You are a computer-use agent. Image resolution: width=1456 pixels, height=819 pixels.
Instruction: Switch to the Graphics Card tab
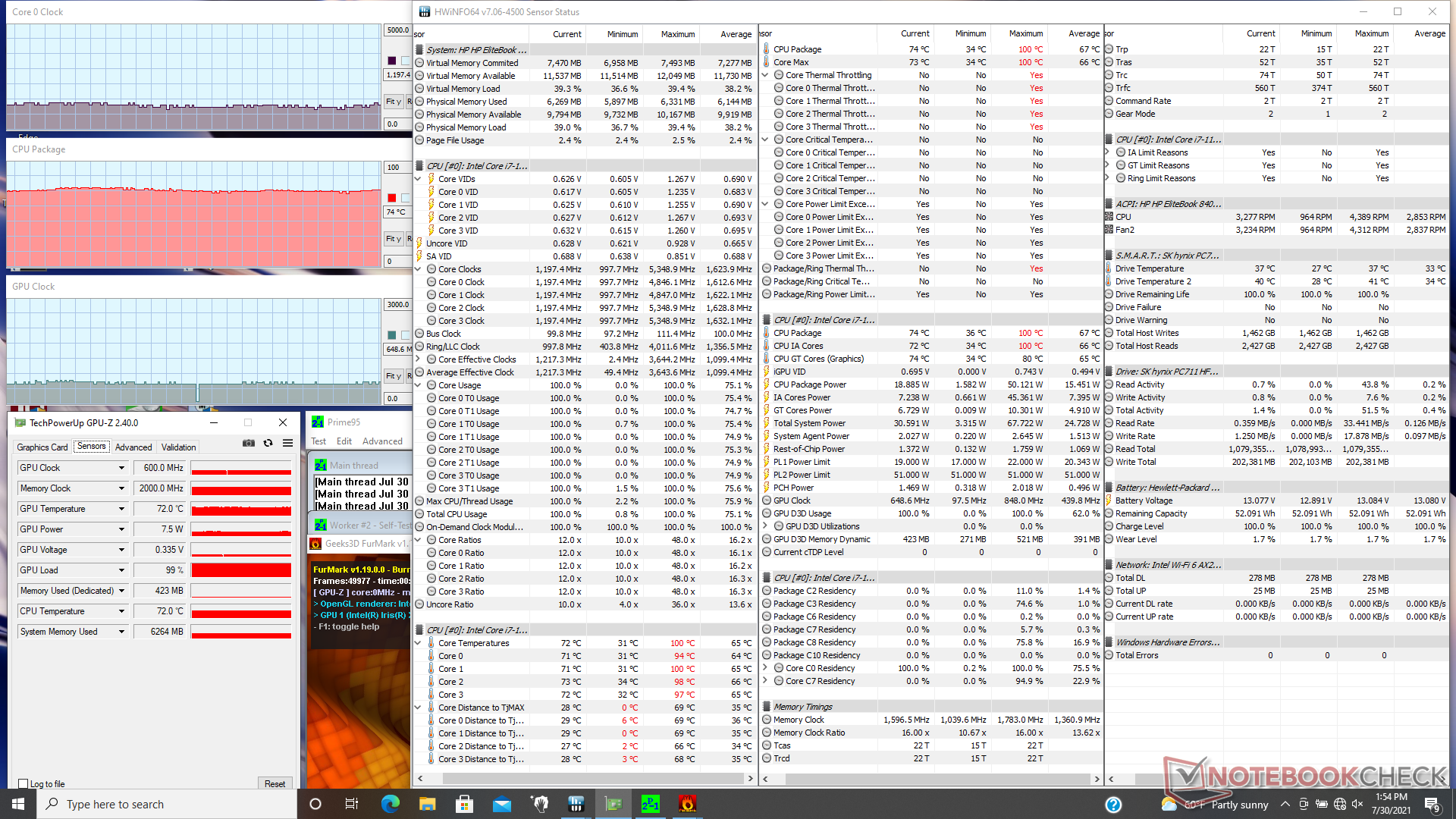tap(42, 447)
